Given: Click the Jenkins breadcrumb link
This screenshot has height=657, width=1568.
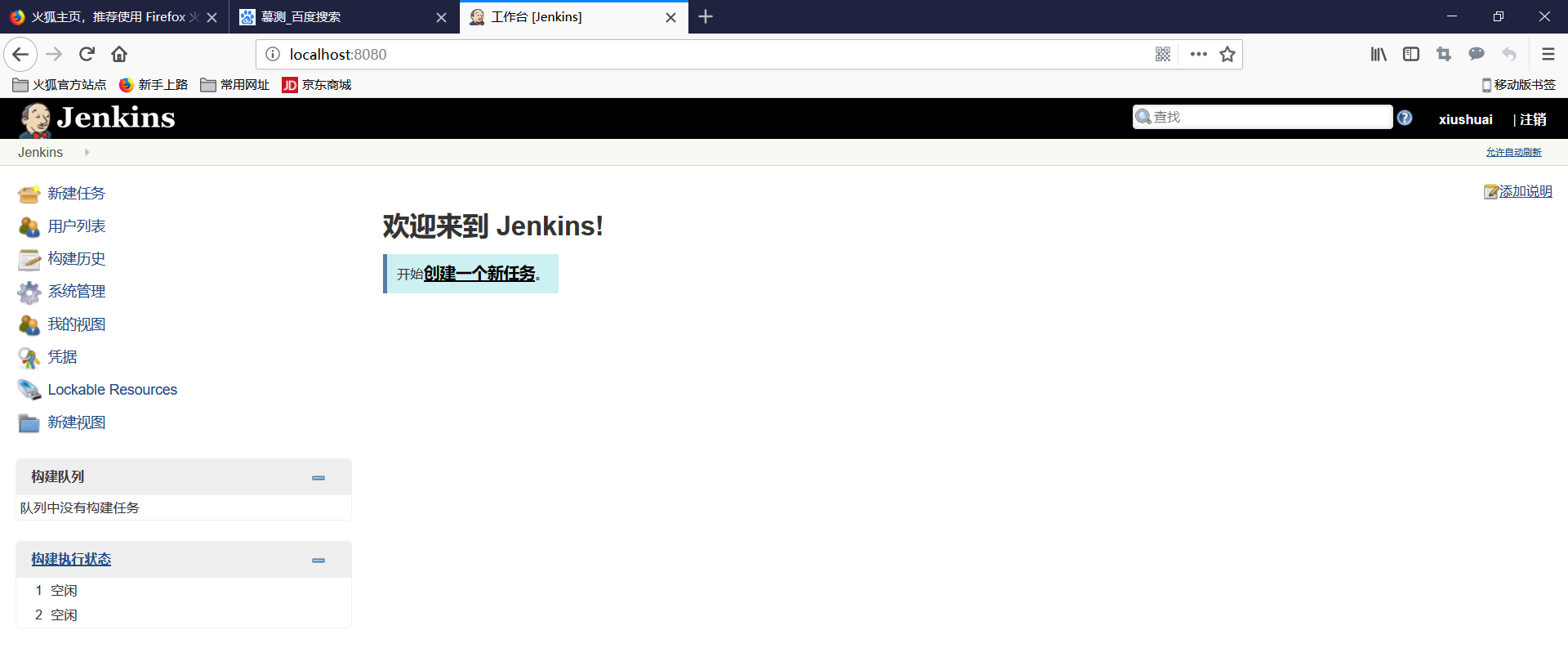Looking at the screenshot, I should pos(40,153).
